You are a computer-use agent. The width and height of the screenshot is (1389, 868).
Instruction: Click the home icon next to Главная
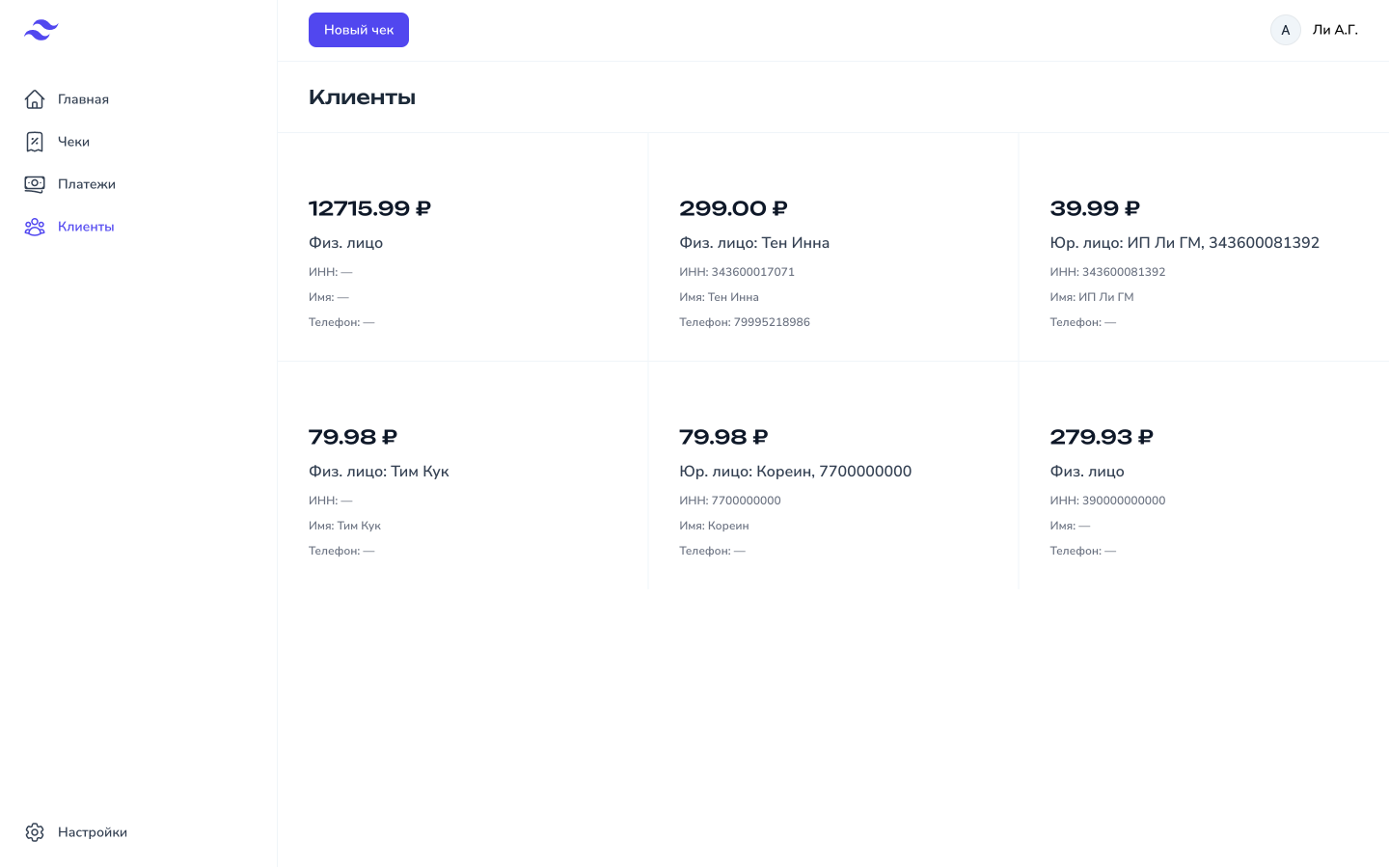(x=35, y=99)
